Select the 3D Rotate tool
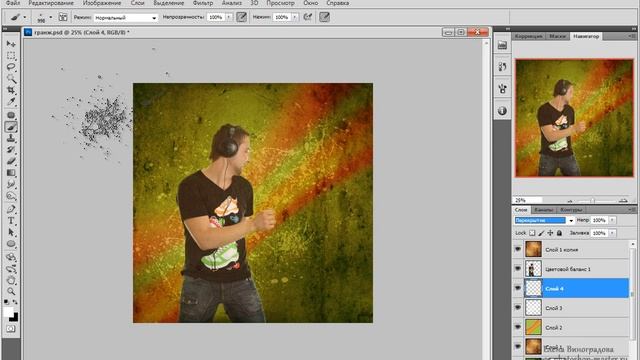640x360 pixels. pyautogui.click(x=11, y=258)
